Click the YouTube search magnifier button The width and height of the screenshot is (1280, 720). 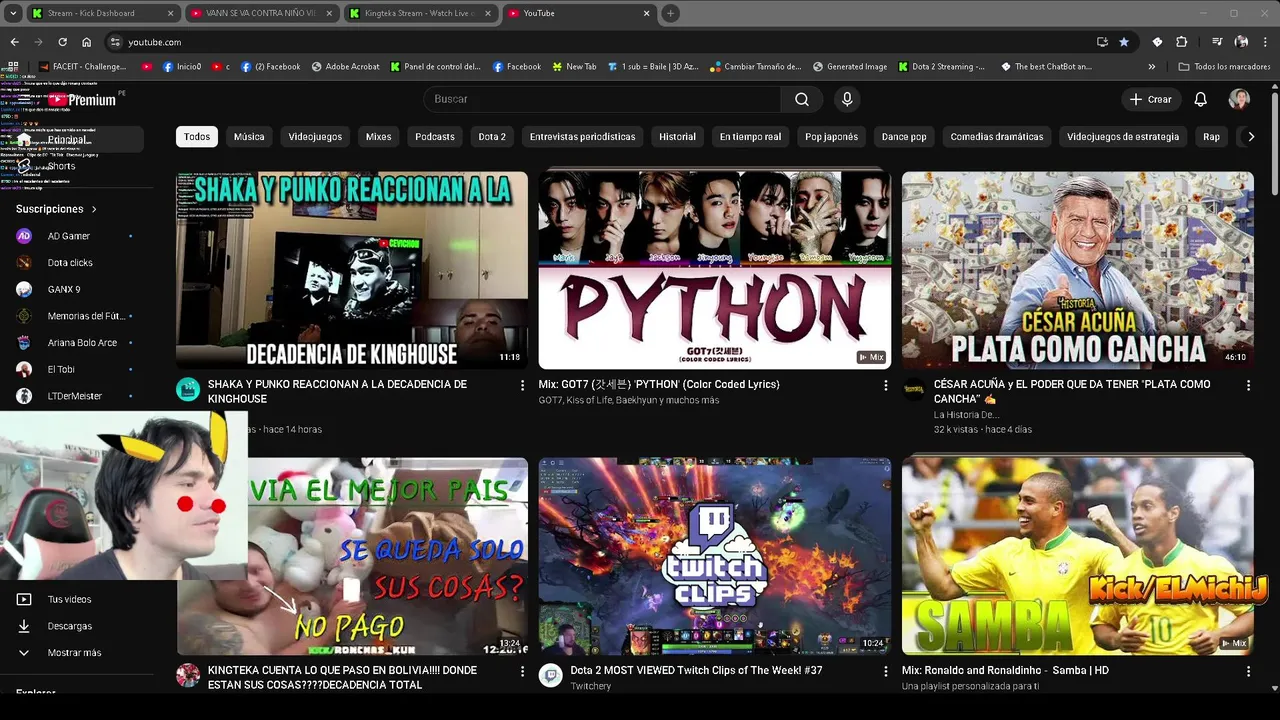pos(802,99)
